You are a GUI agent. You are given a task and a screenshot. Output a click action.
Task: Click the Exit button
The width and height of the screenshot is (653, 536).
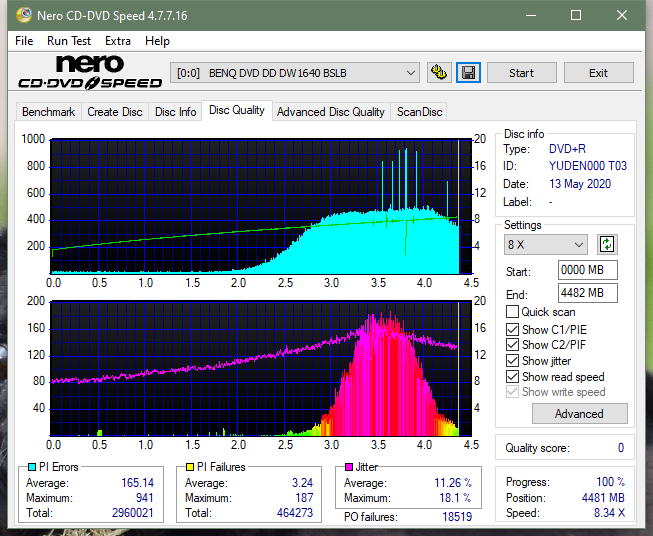click(x=598, y=73)
